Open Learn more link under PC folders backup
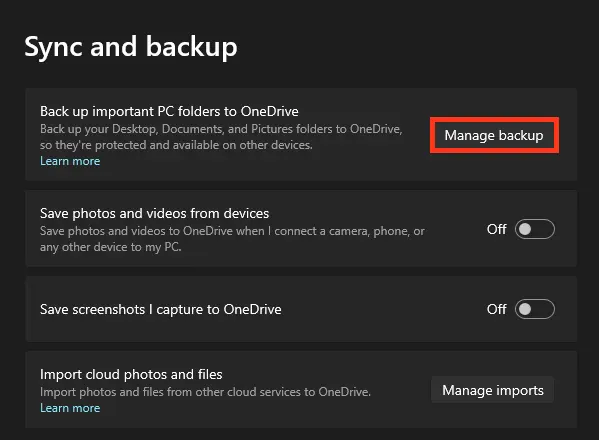Image resolution: width=599 pixels, height=440 pixels. pyautogui.click(x=70, y=161)
